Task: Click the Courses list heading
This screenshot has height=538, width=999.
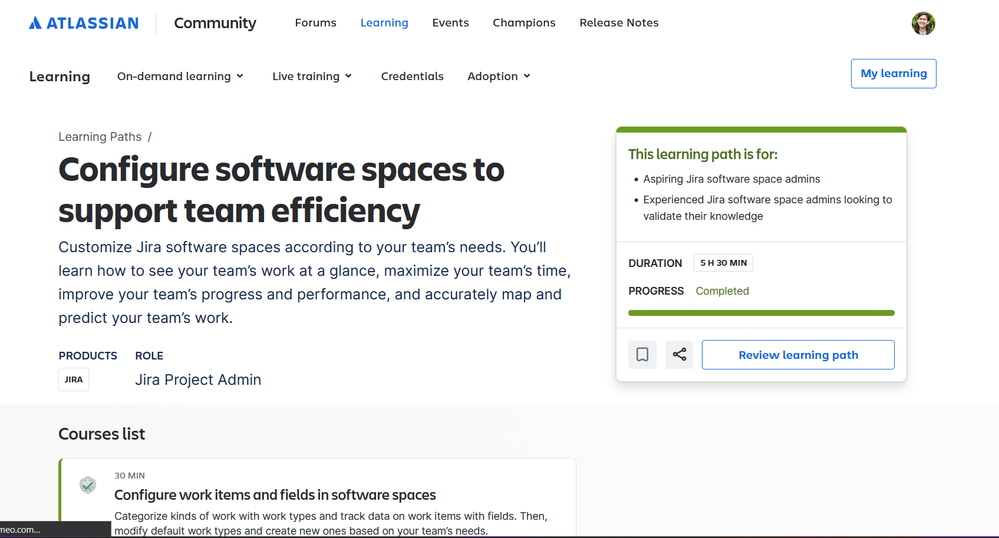Action: click(102, 433)
